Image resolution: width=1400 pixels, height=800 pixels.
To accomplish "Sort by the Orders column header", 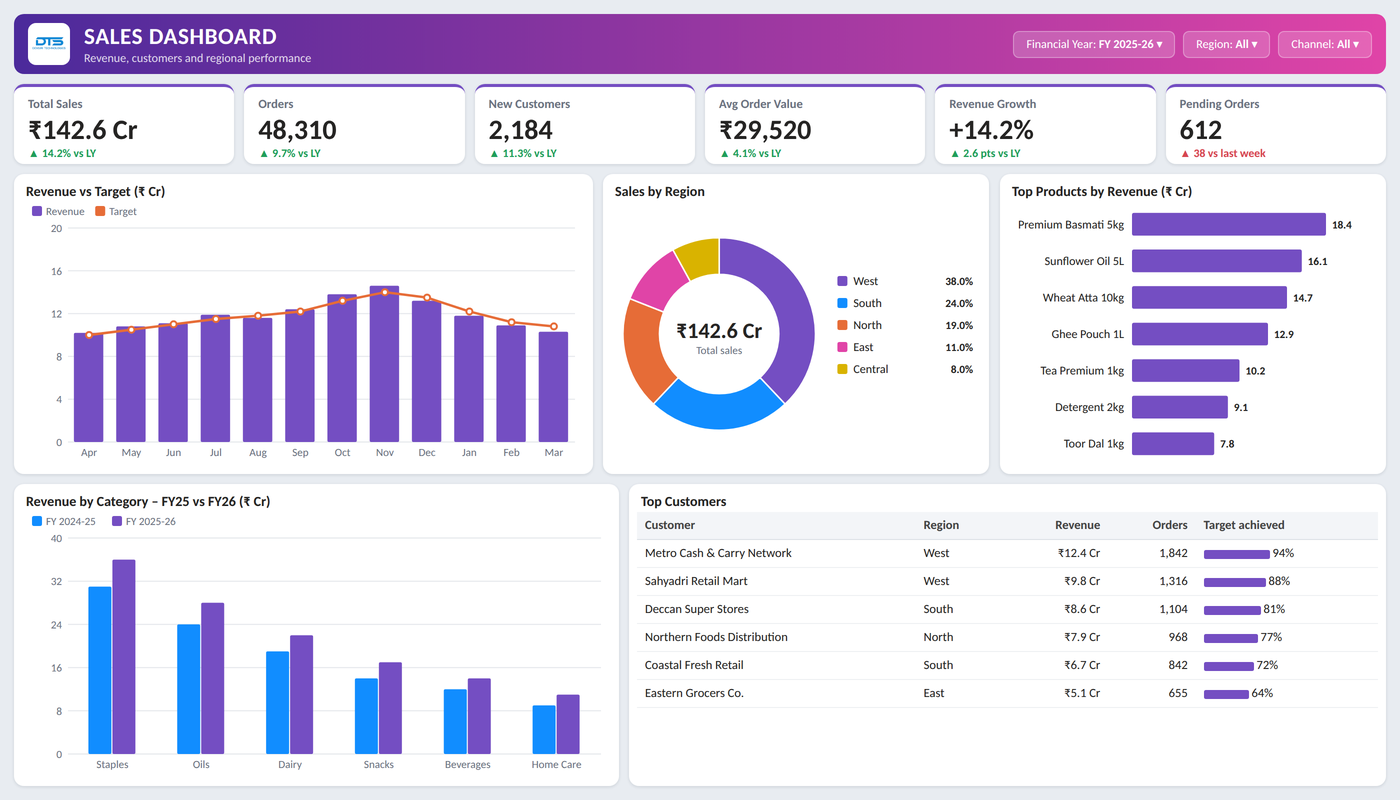I will [x=1169, y=526].
